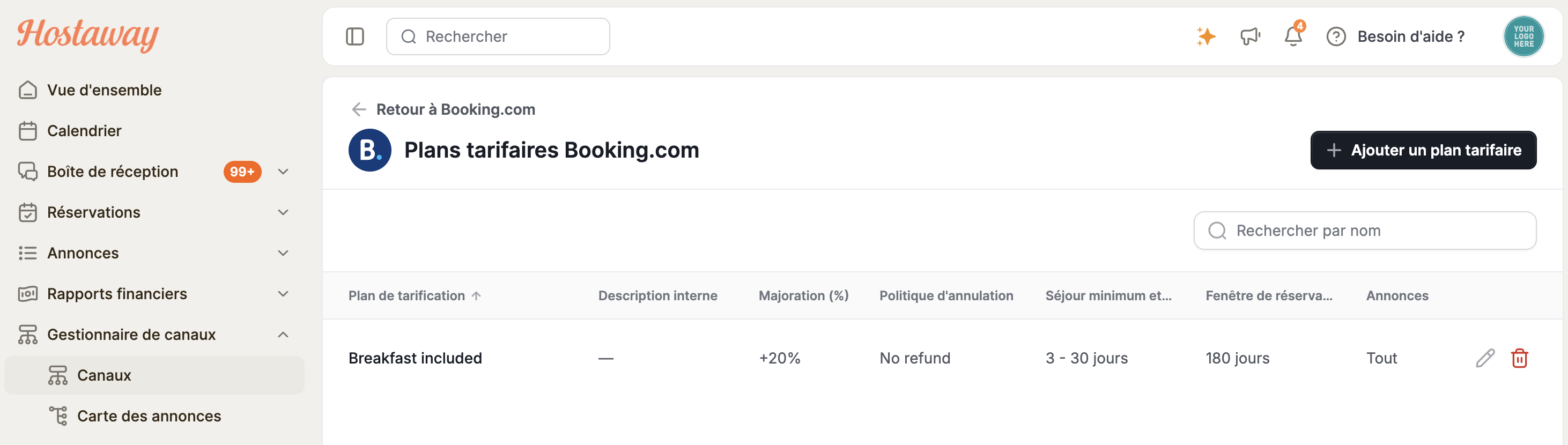
Task: Collapse the Gestionnaire de canaux section
Action: click(283, 335)
